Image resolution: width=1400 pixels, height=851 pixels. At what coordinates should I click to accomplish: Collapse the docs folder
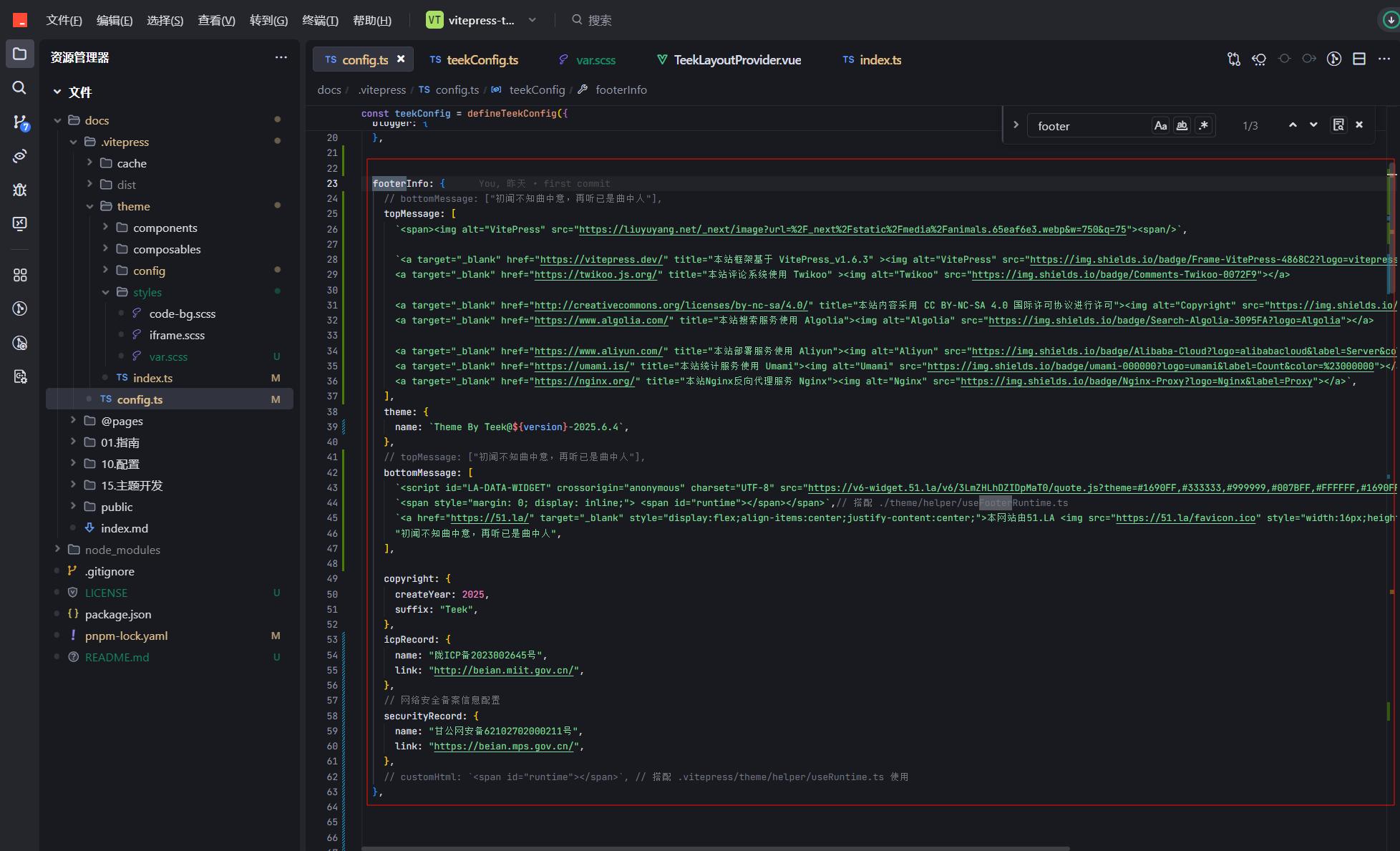(x=57, y=120)
